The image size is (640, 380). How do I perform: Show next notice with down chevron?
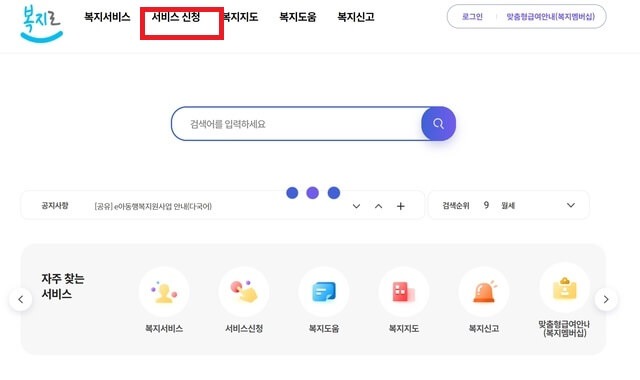pyautogui.click(x=356, y=206)
